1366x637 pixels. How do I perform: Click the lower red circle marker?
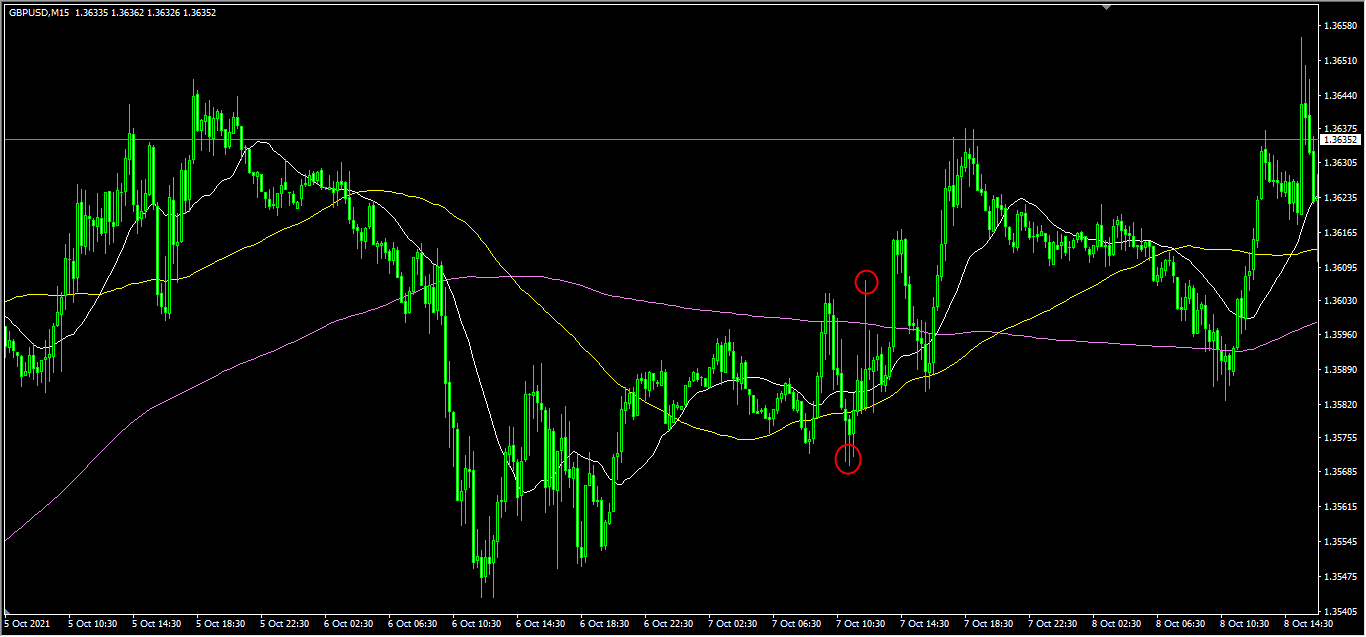point(848,459)
